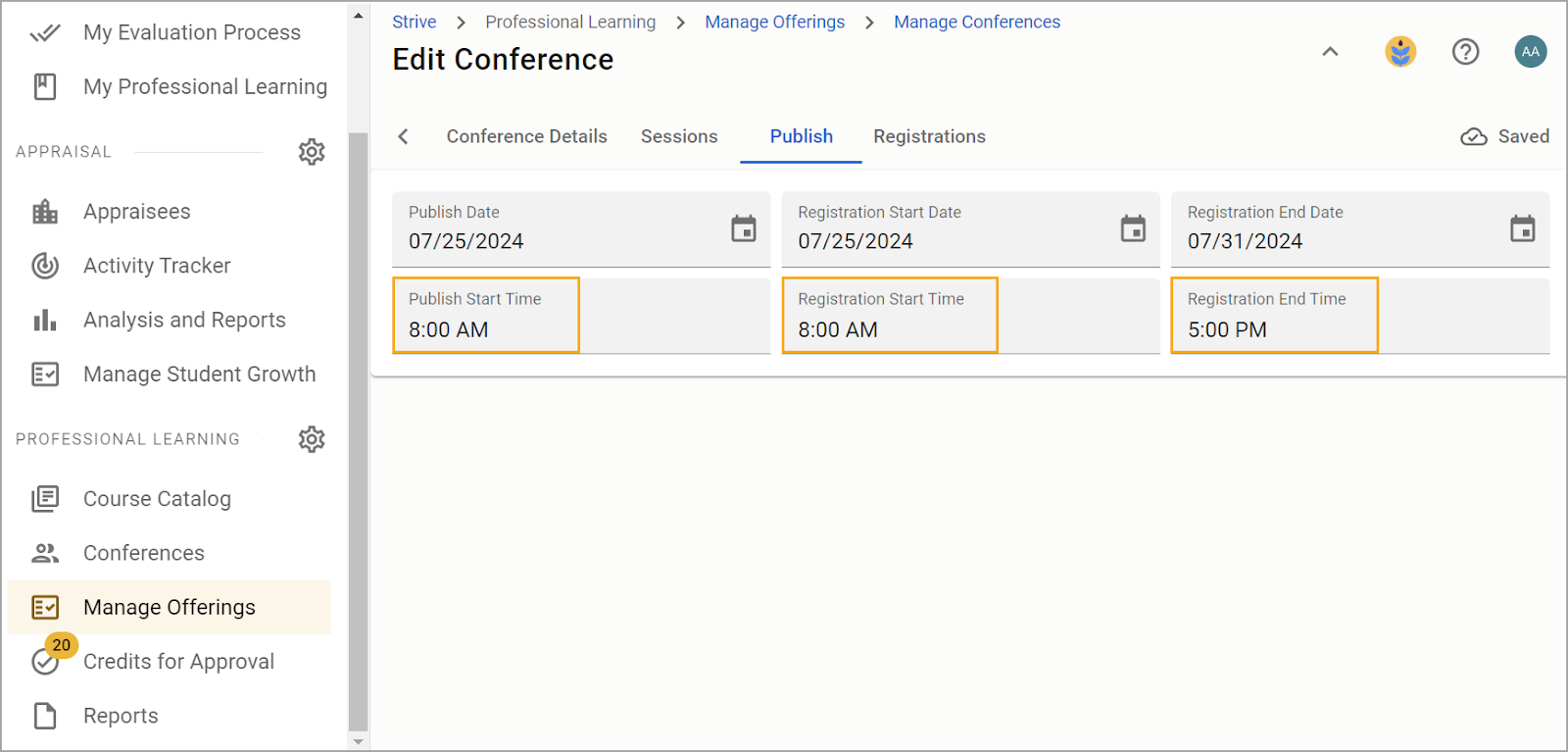Click the Reports document icon

pos(45,716)
